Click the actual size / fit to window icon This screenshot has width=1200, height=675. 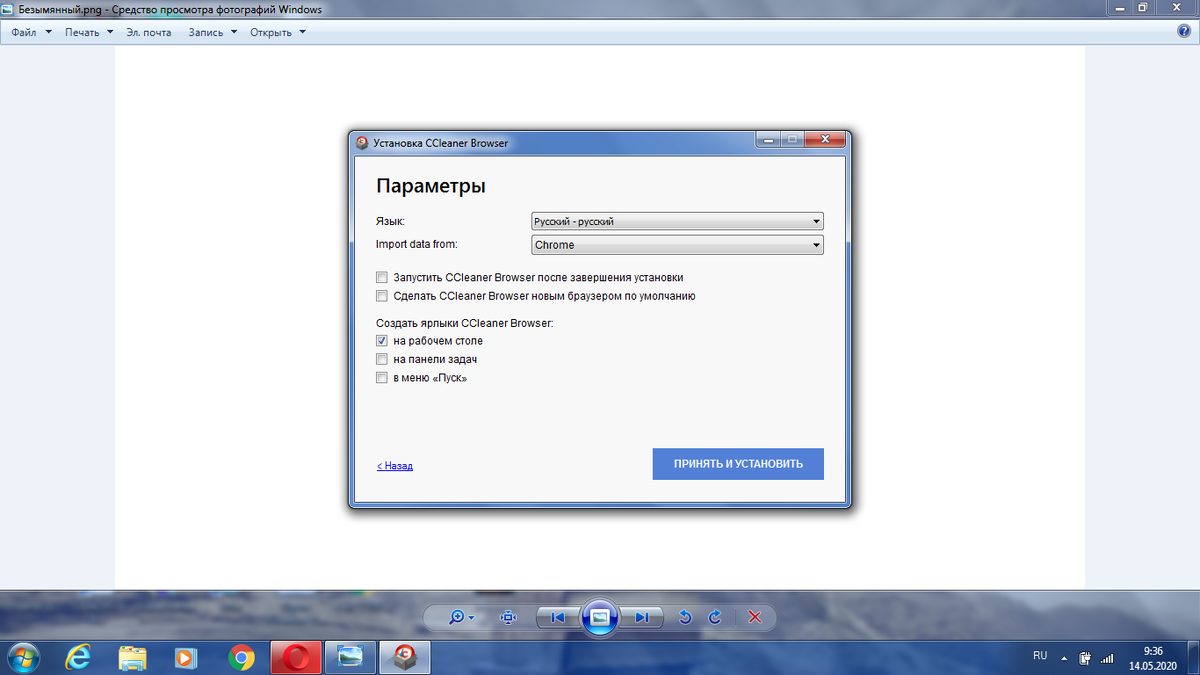pyautogui.click(x=508, y=617)
